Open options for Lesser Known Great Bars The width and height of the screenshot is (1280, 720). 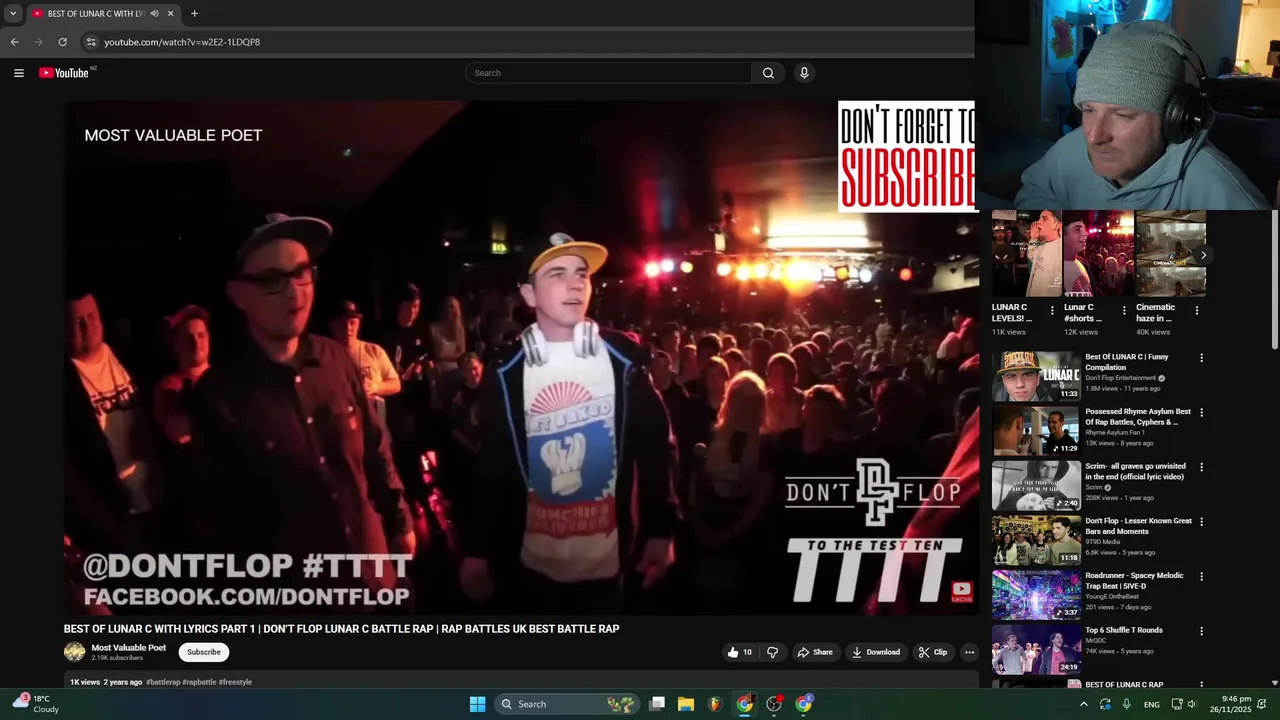[x=1202, y=522]
